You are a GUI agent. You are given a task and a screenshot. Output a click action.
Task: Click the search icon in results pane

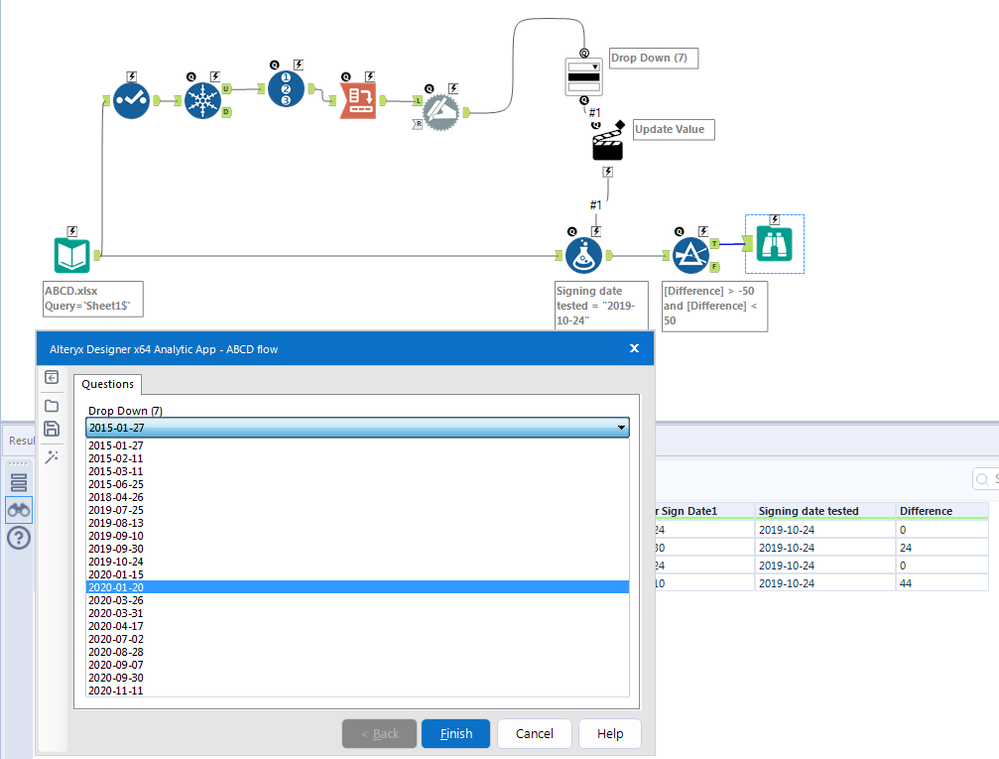tap(982, 479)
